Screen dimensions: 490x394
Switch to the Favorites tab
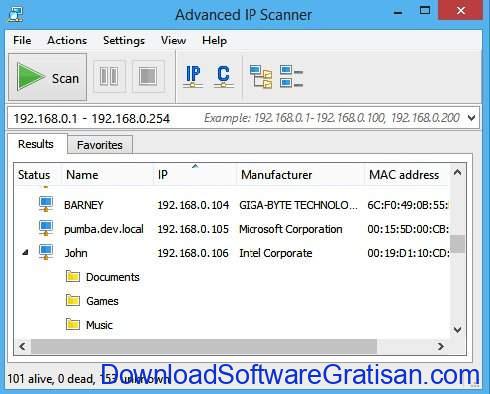[x=100, y=145]
